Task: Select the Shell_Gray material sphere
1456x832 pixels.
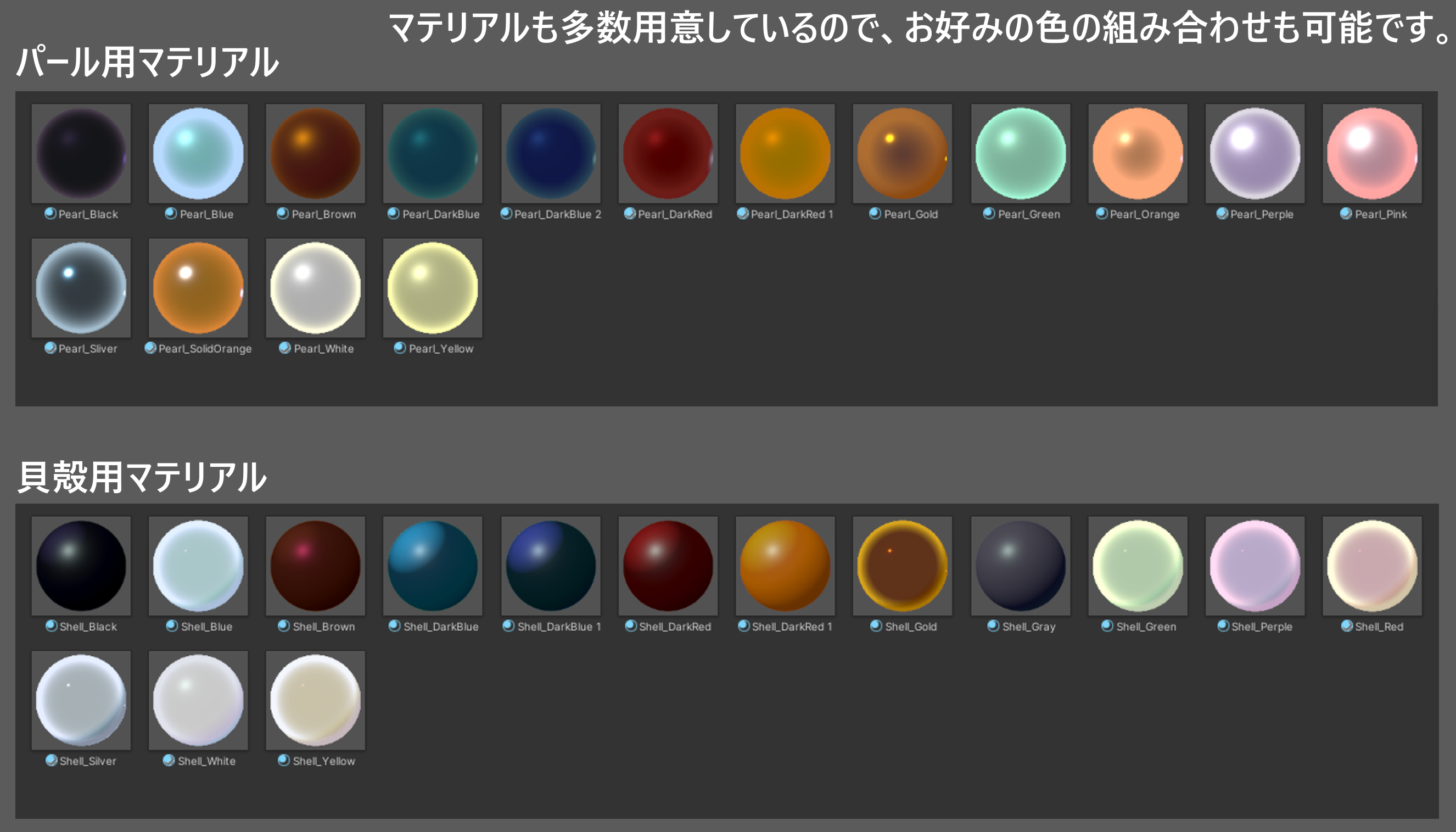Action: 1020,566
